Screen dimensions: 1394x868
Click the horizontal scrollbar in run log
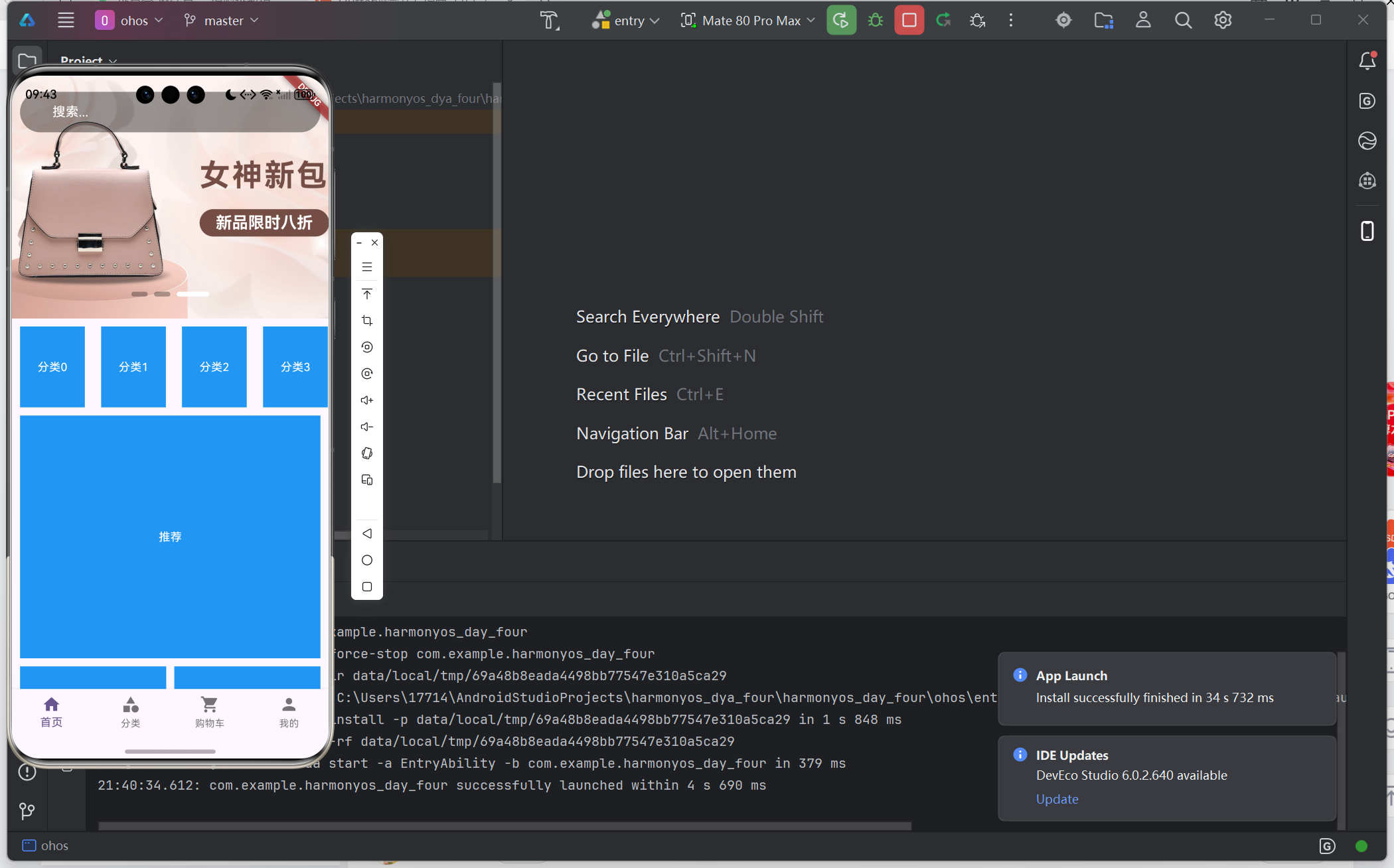tap(504, 826)
